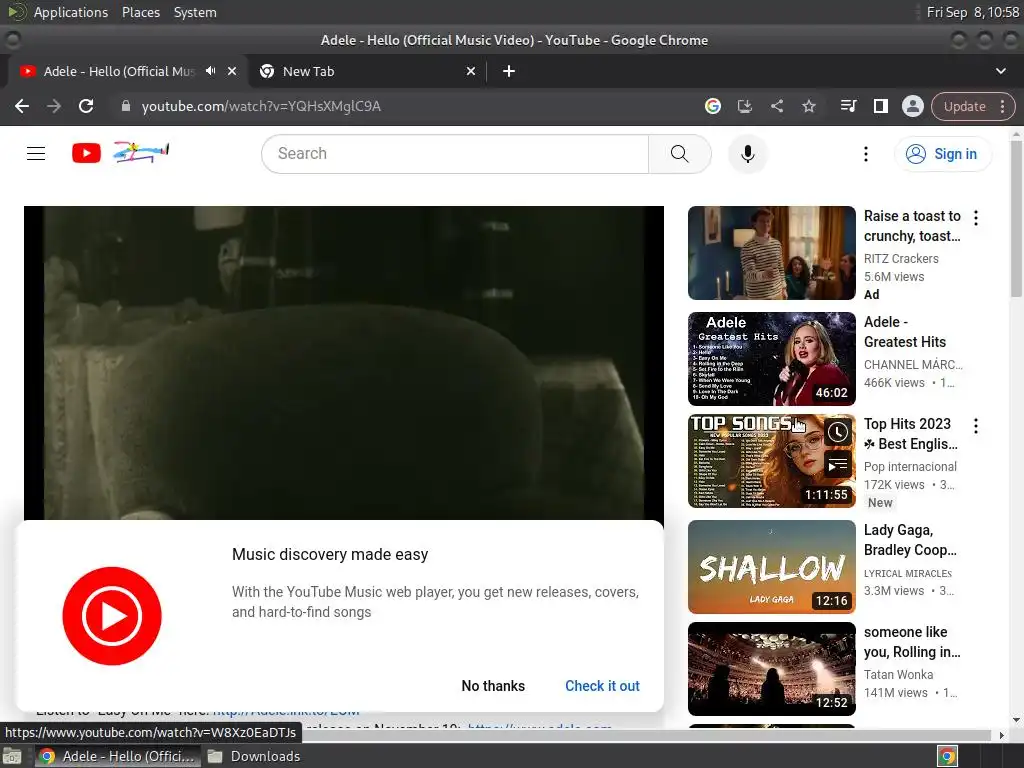Open Chrome's three-dot menu beside Update

click(x=1002, y=106)
